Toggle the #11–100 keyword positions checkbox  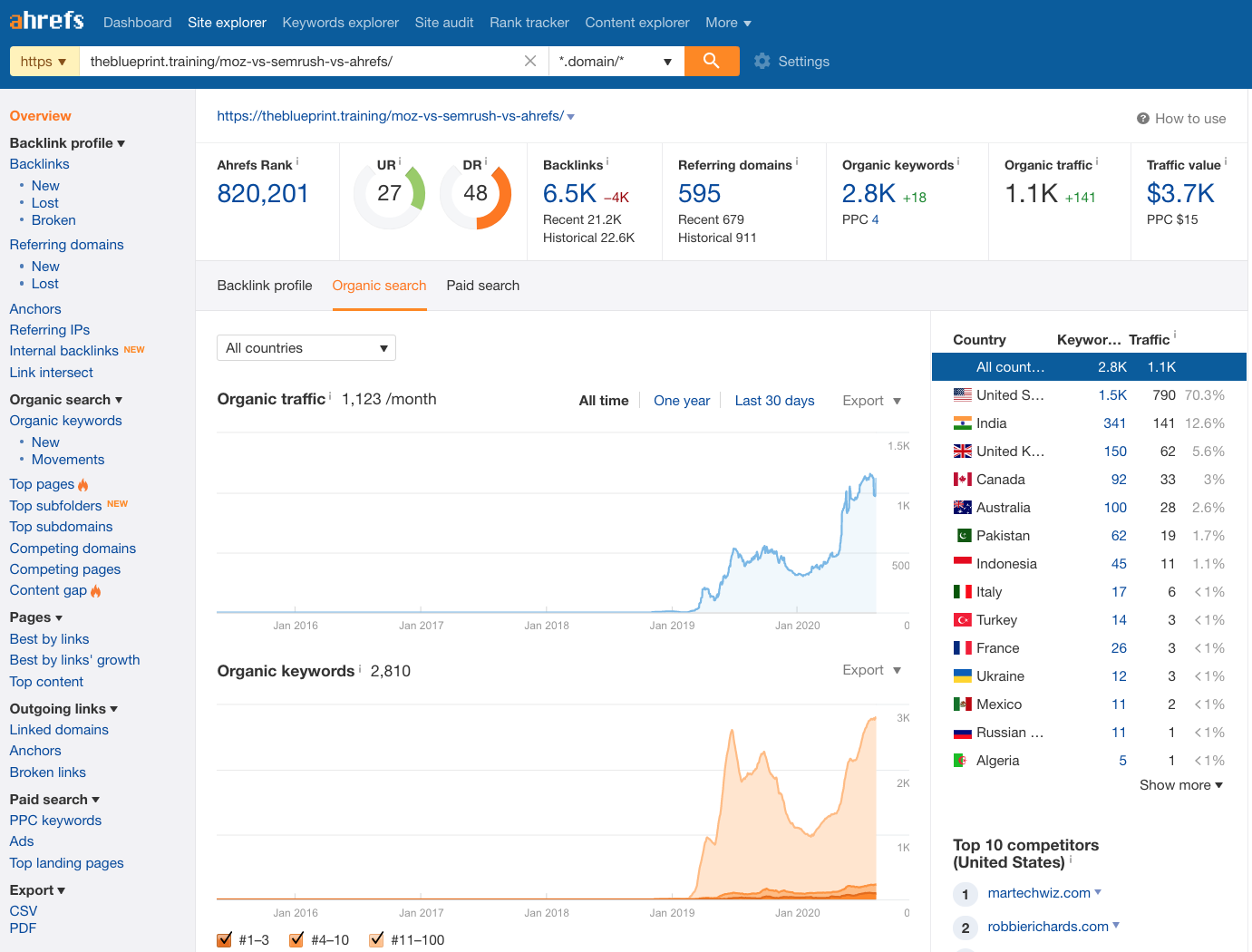[376, 940]
